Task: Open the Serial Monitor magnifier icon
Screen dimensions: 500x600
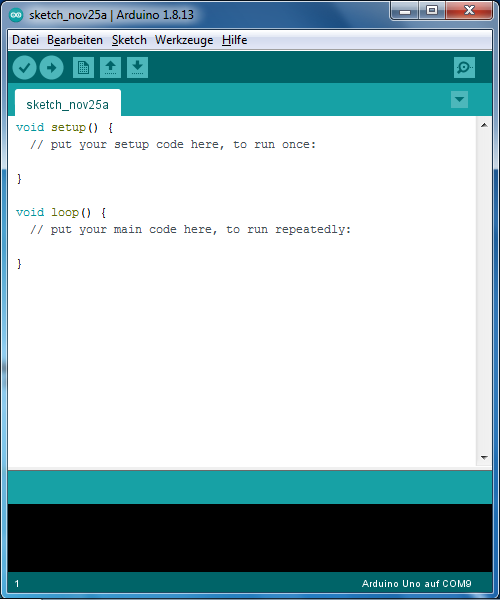Action: [x=464, y=68]
